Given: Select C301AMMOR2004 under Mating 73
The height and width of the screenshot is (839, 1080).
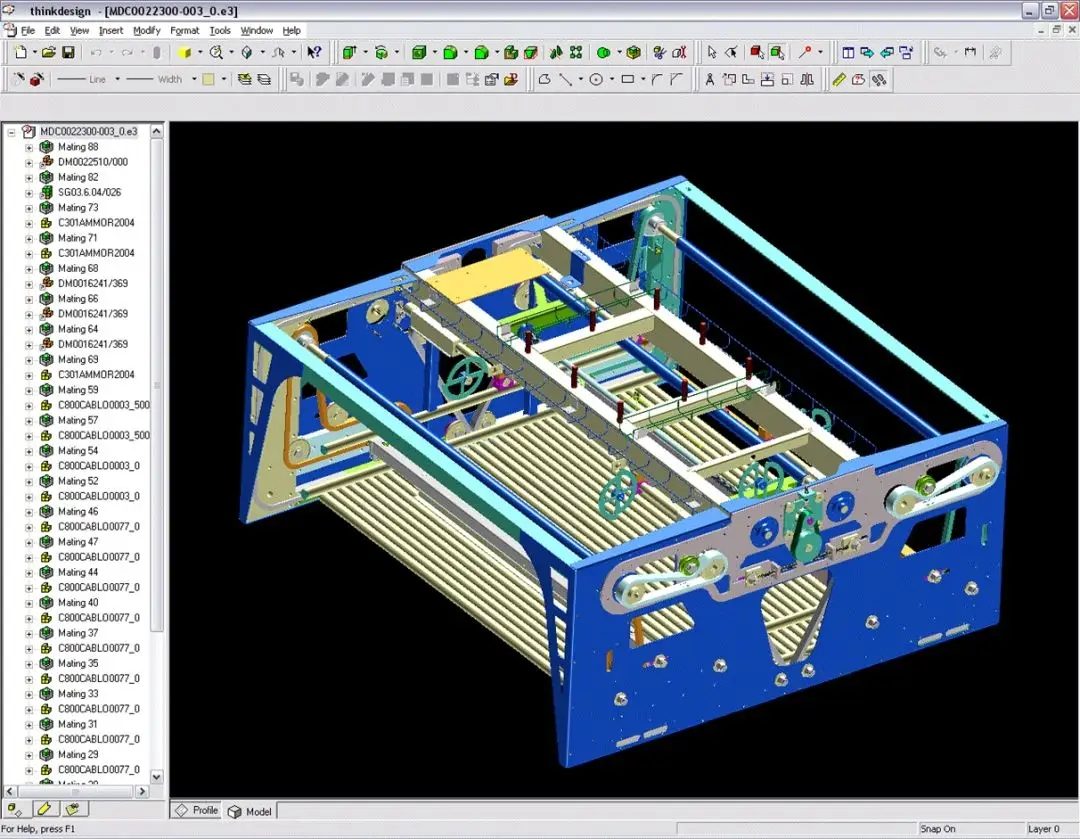Looking at the screenshot, I should click(x=96, y=222).
